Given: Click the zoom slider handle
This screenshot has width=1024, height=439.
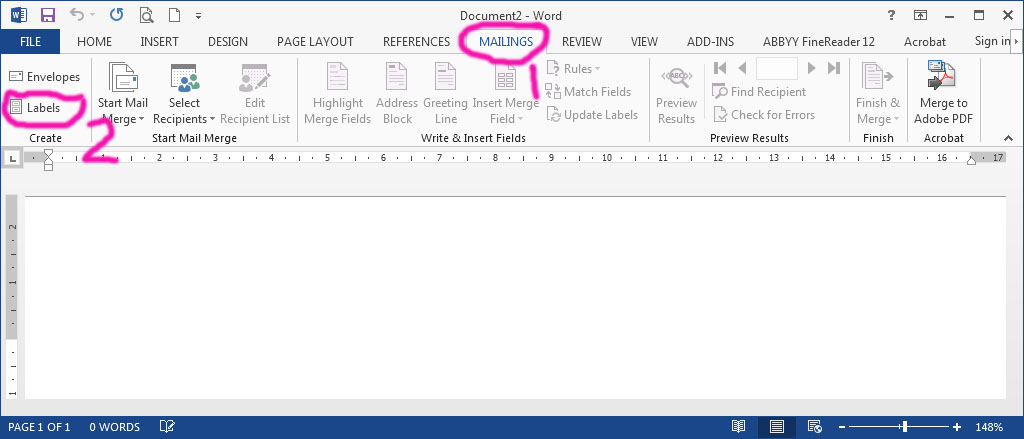Looking at the screenshot, I should [x=904, y=427].
